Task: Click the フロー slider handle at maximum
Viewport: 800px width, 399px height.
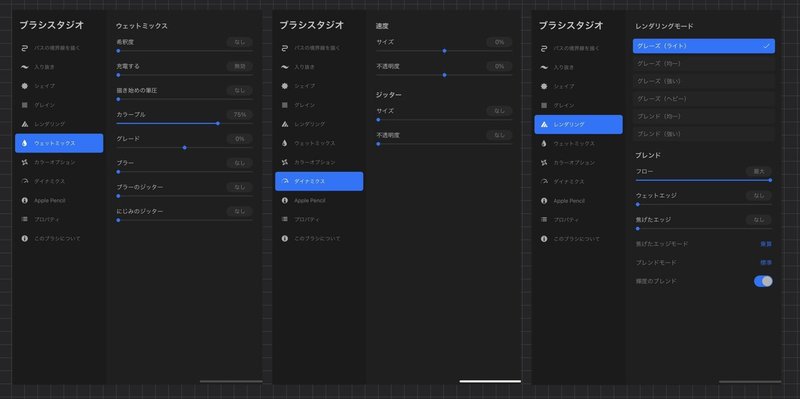Action: click(x=770, y=180)
